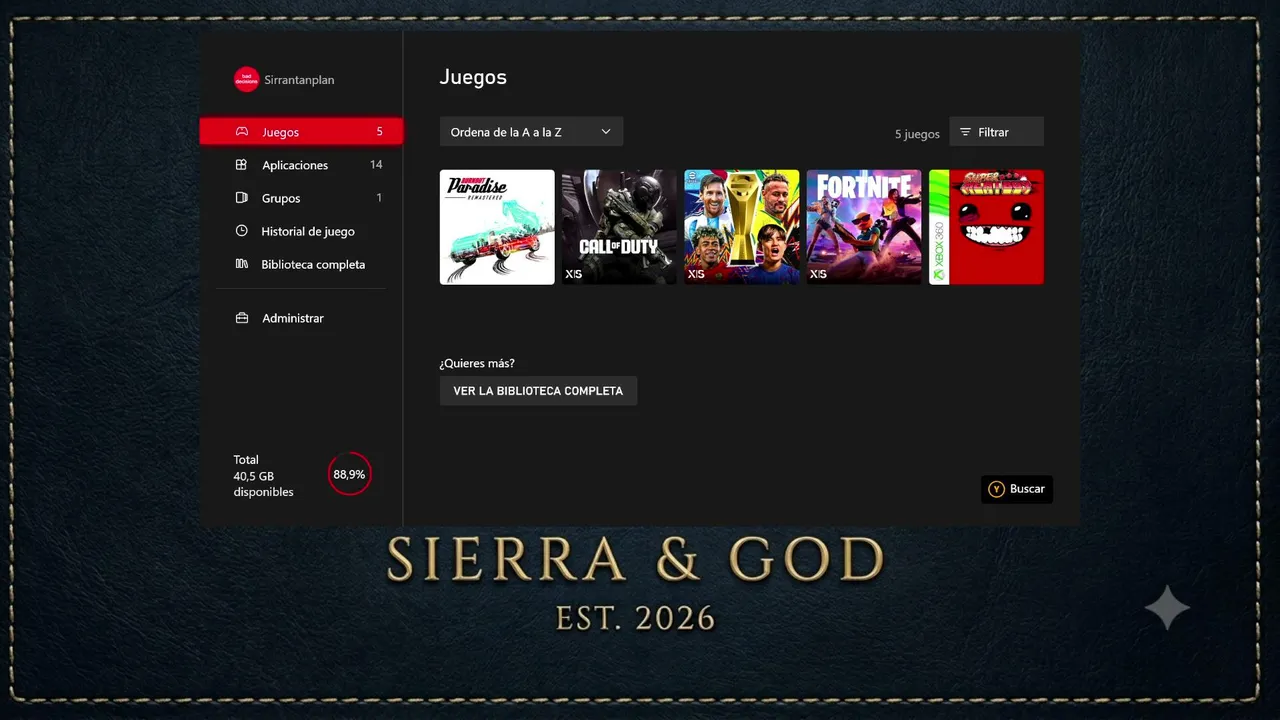The height and width of the screenshot is (720, 1280).
Task: Click the Historial de juego clock icon
Action: pyautogui.click(x=241, y=231)
